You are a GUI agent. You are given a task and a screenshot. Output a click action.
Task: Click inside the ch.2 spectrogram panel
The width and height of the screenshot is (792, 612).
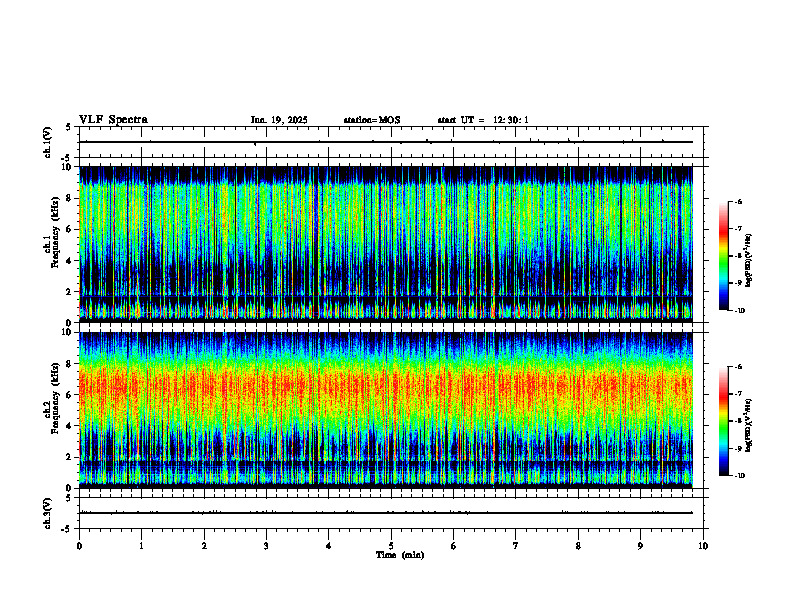click(386, 410)
